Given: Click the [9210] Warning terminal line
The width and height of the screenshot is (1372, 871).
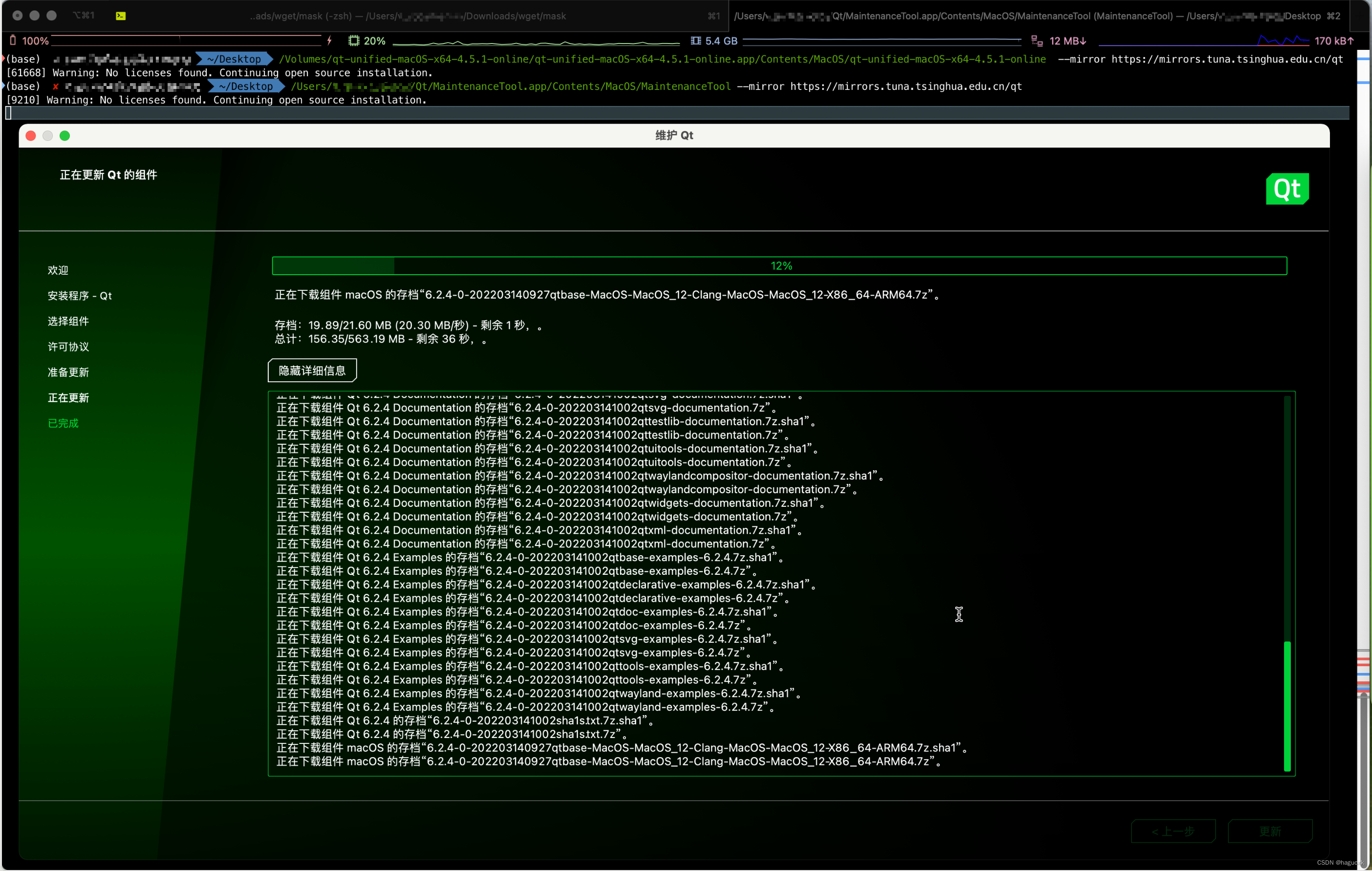Looking at the screenshot, I should click(216, 100).
